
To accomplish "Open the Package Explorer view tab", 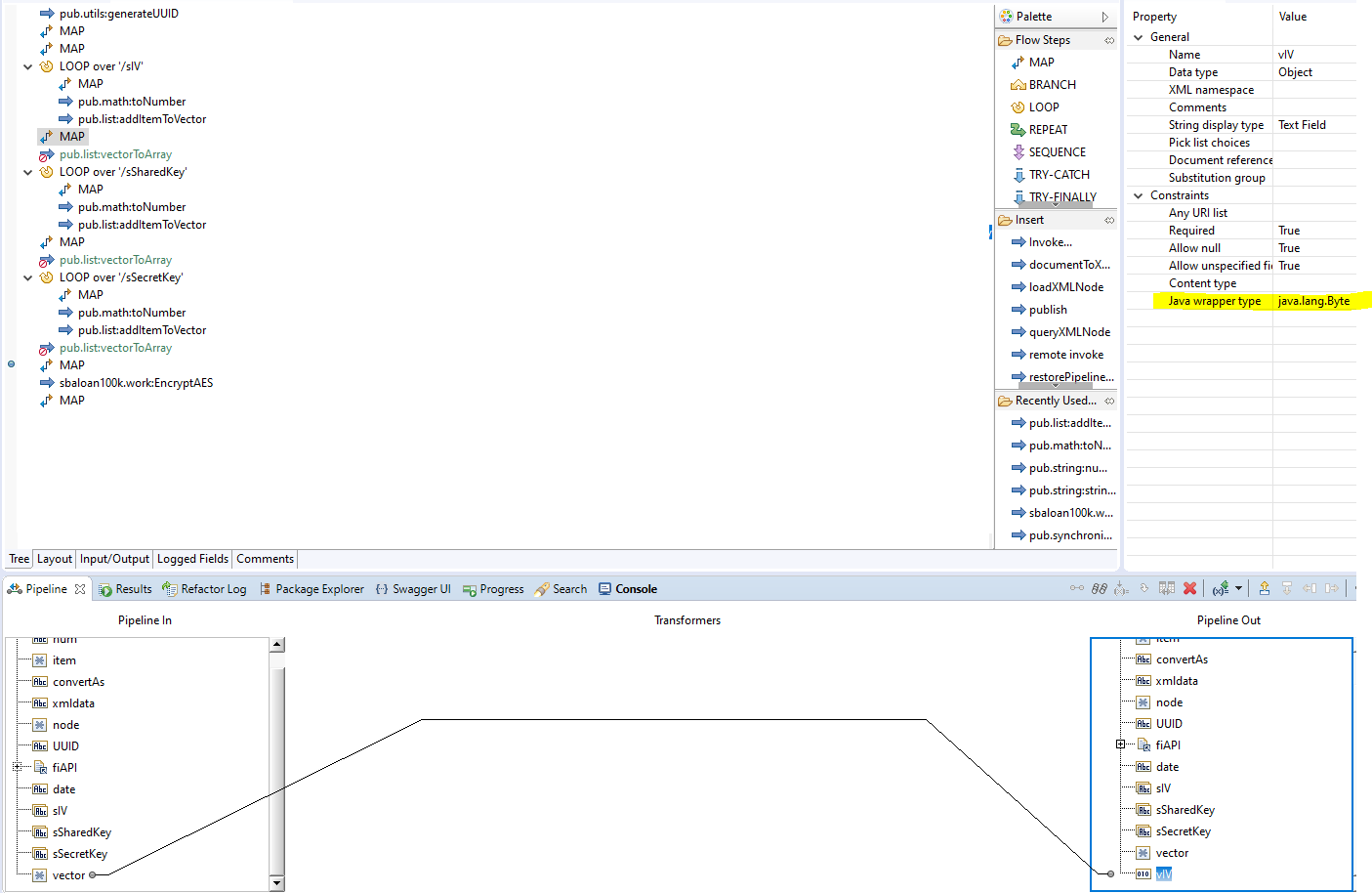I will (311, 589).
